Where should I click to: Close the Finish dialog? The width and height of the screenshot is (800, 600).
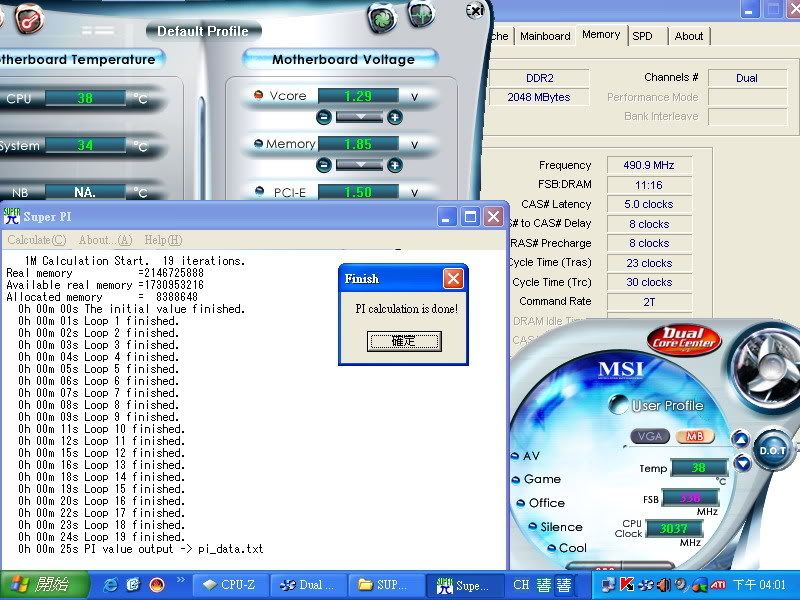(x=453, y=279)
